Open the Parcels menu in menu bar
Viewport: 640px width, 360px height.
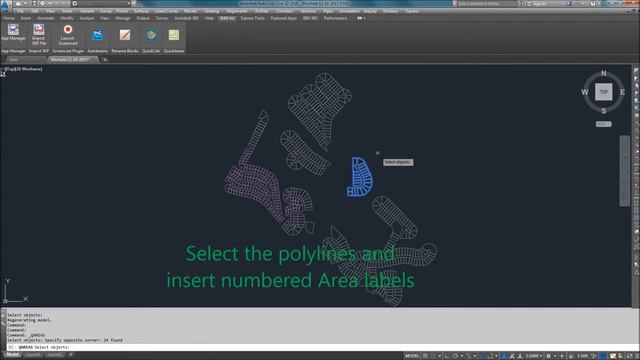190,11
